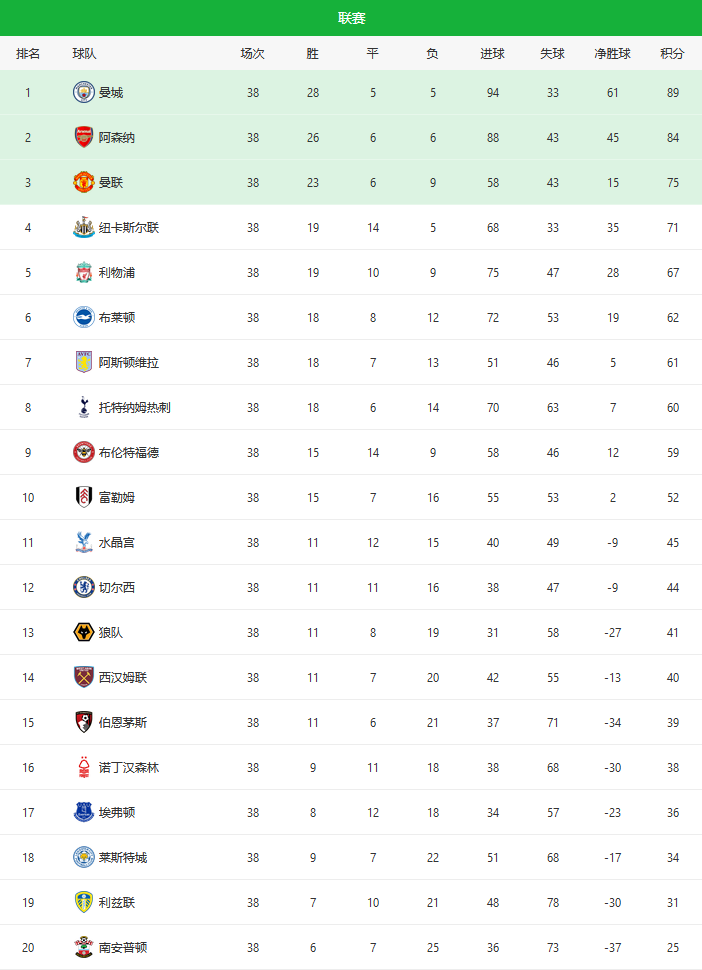702x970 pixels.
Task: Click the Everton crest icon
Action: [84, 812]
